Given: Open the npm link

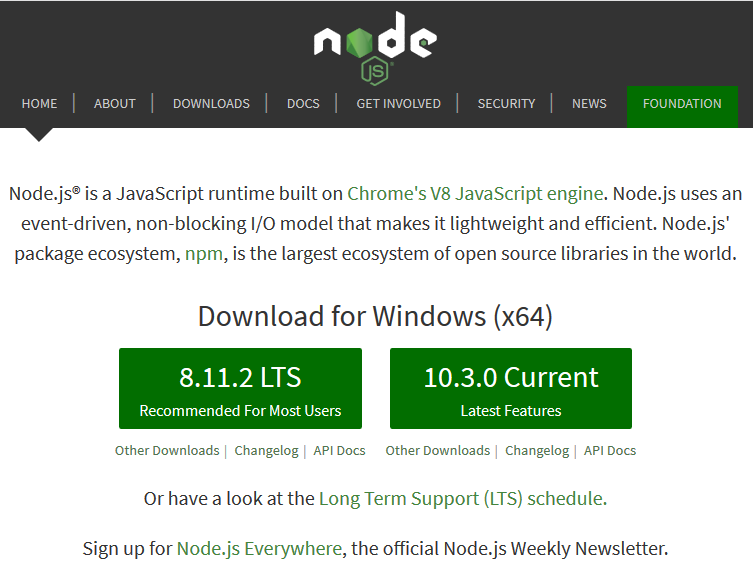Looking at the screenshot, I should click(x=204, y=254).
